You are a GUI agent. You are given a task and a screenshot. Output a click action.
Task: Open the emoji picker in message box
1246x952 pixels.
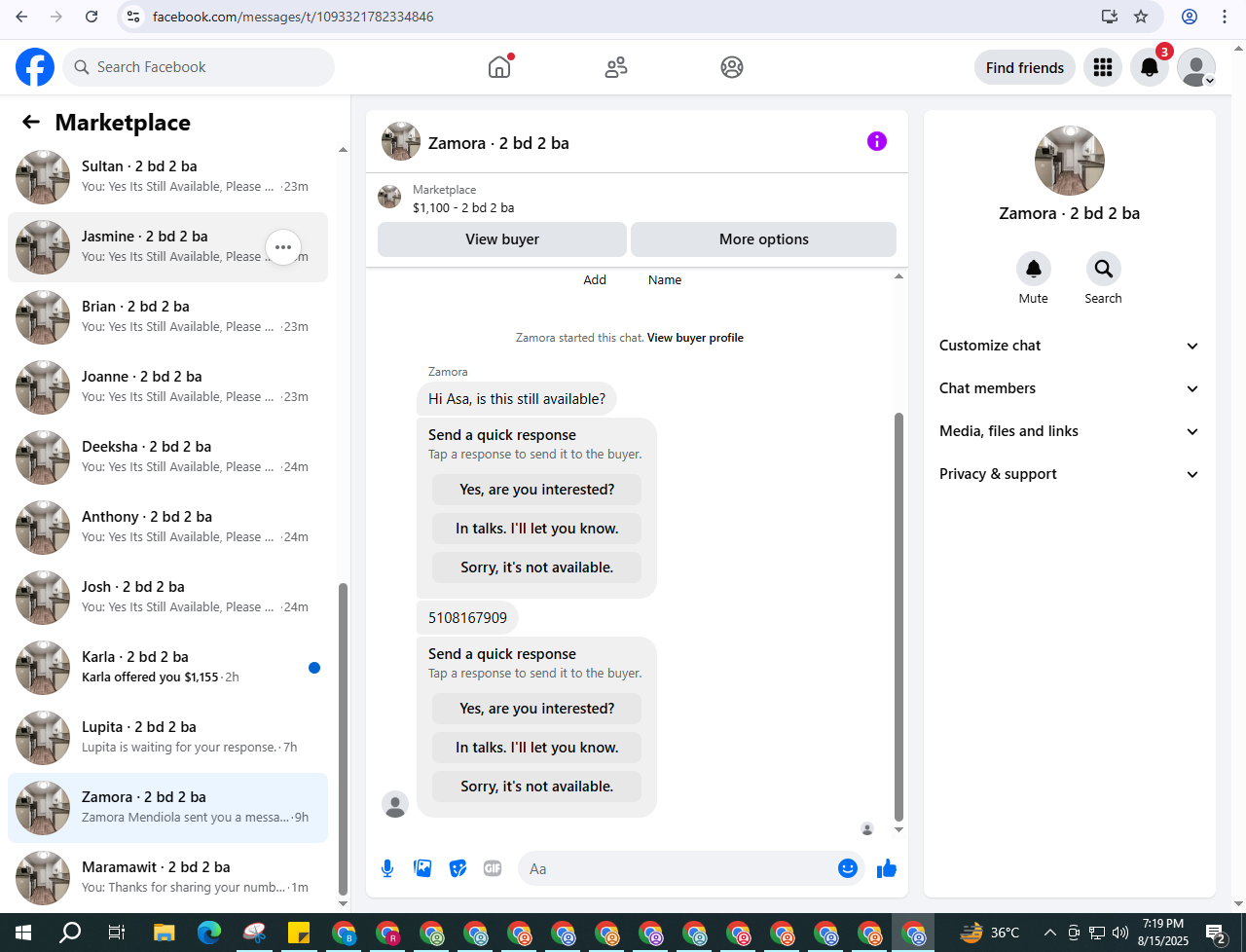pos(848,868)
